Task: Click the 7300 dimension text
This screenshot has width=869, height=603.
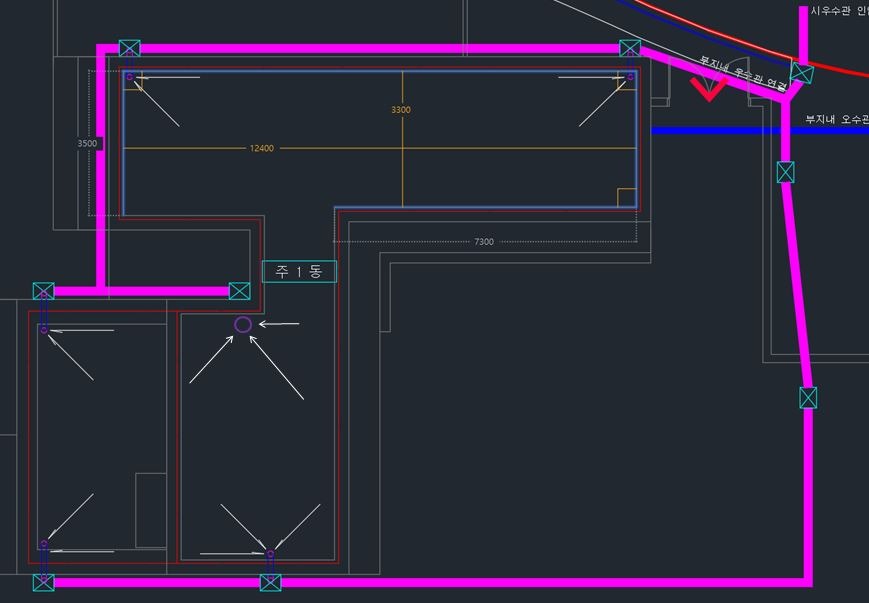Action: pos(483,242)
